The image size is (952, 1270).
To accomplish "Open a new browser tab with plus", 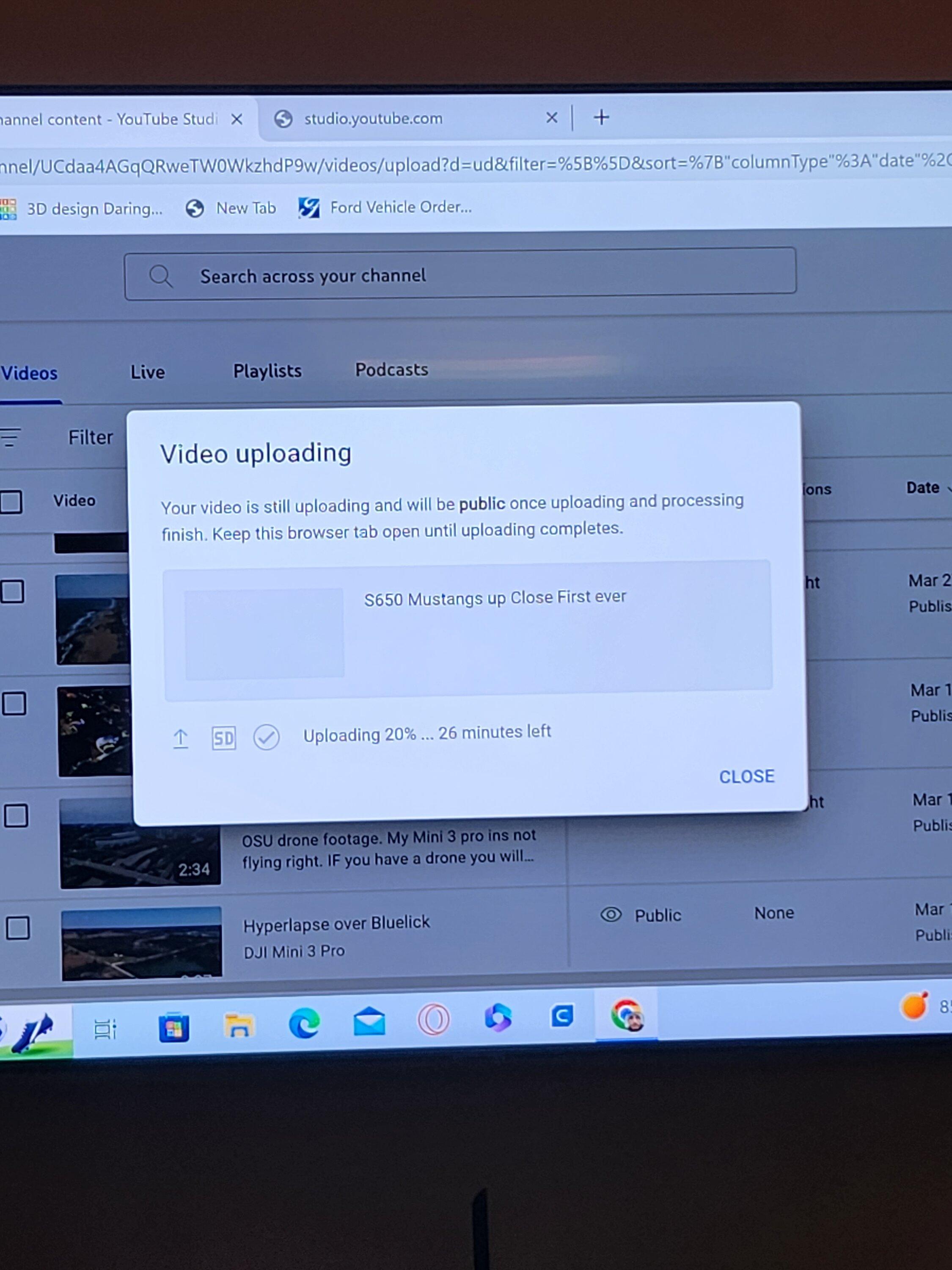I will pos(601,117).
